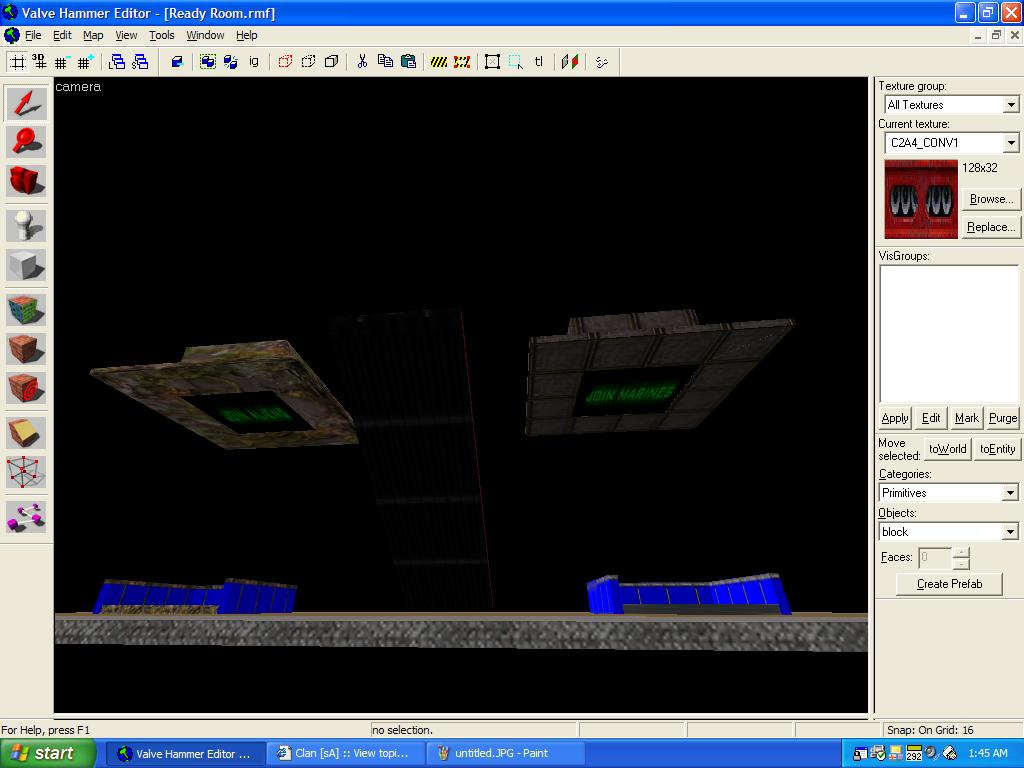Image resolution: width=1024 pixels, height=768 pixels.
Task: Click the Group objects icon
Action: coord(208,62)
